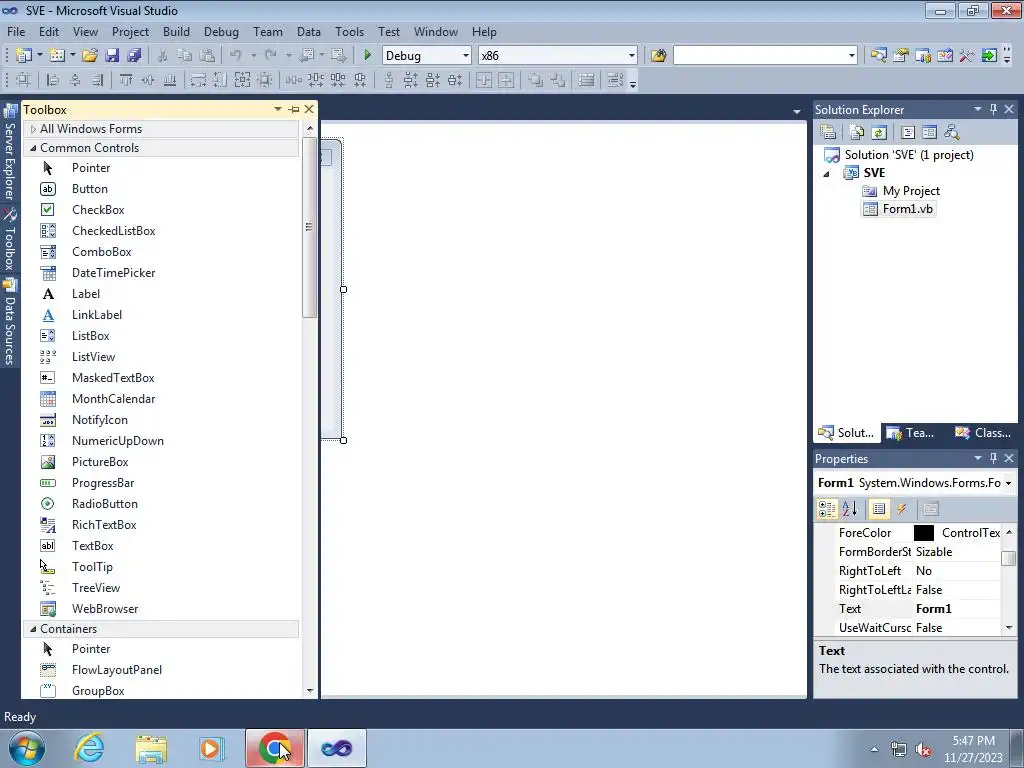Click the Save All icon
Viewport: 1024px width, 768px height.
click(135, 56)
